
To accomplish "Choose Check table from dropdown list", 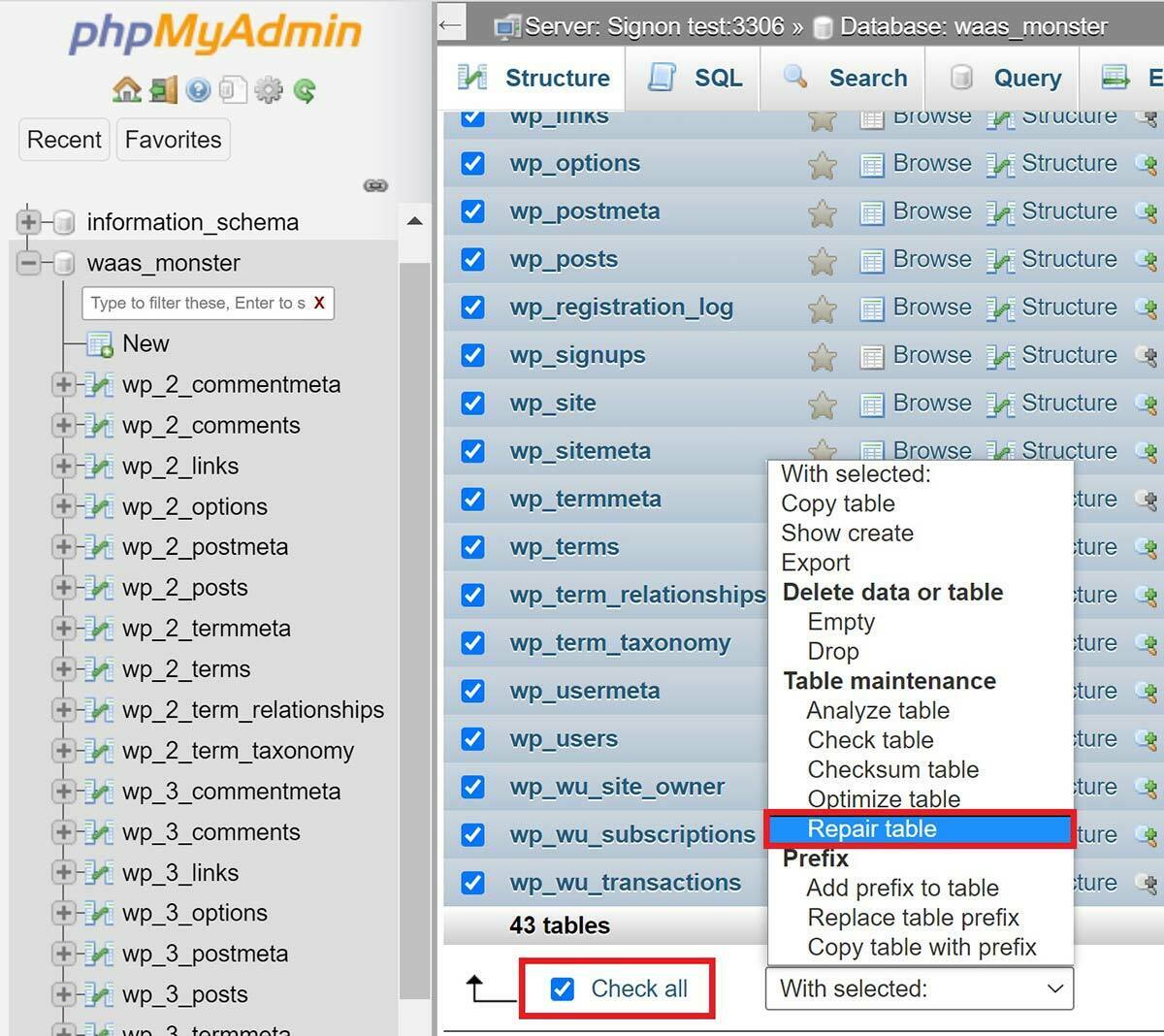I will [870, 740].
